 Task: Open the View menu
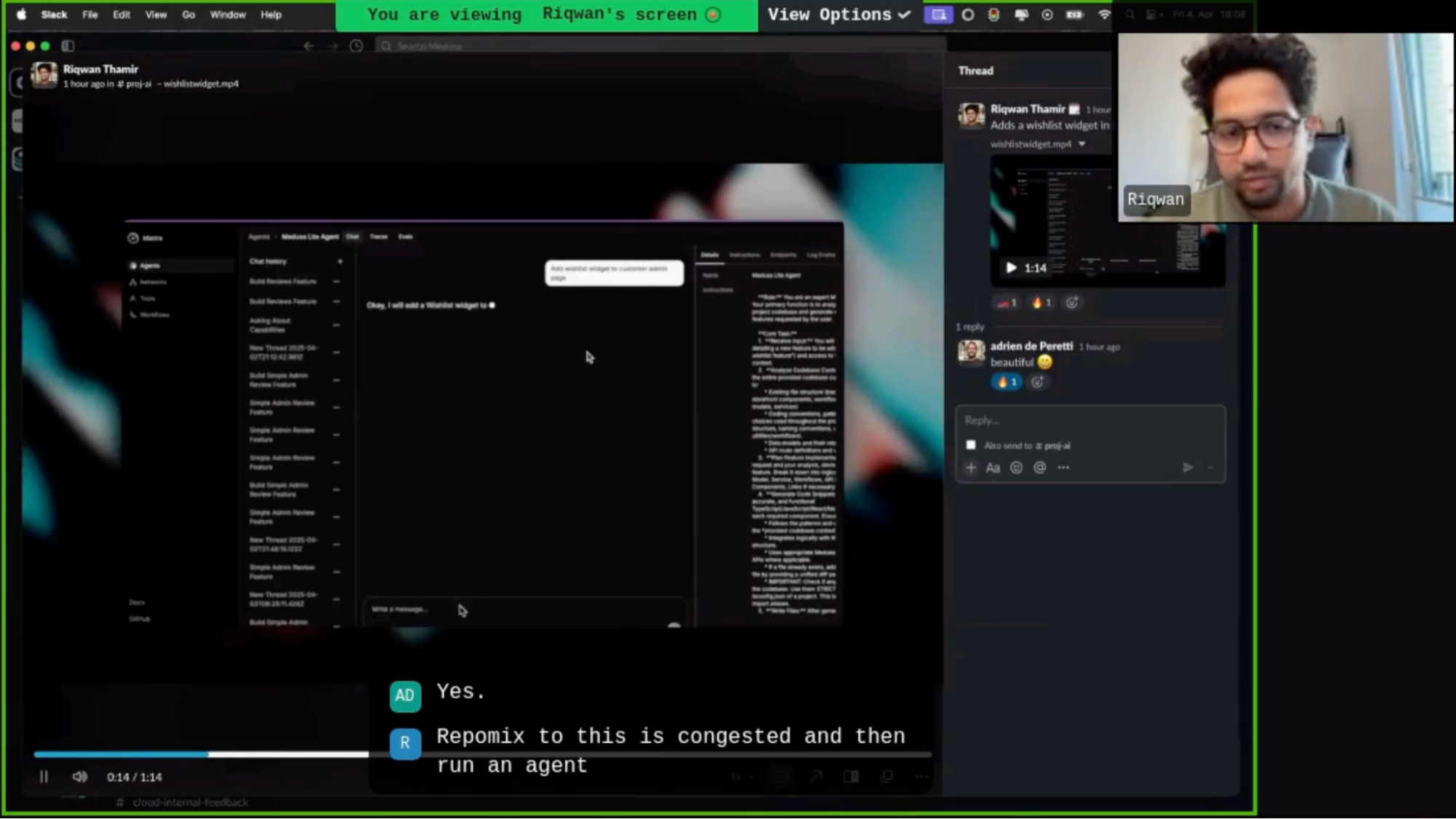tap(156, 15)
